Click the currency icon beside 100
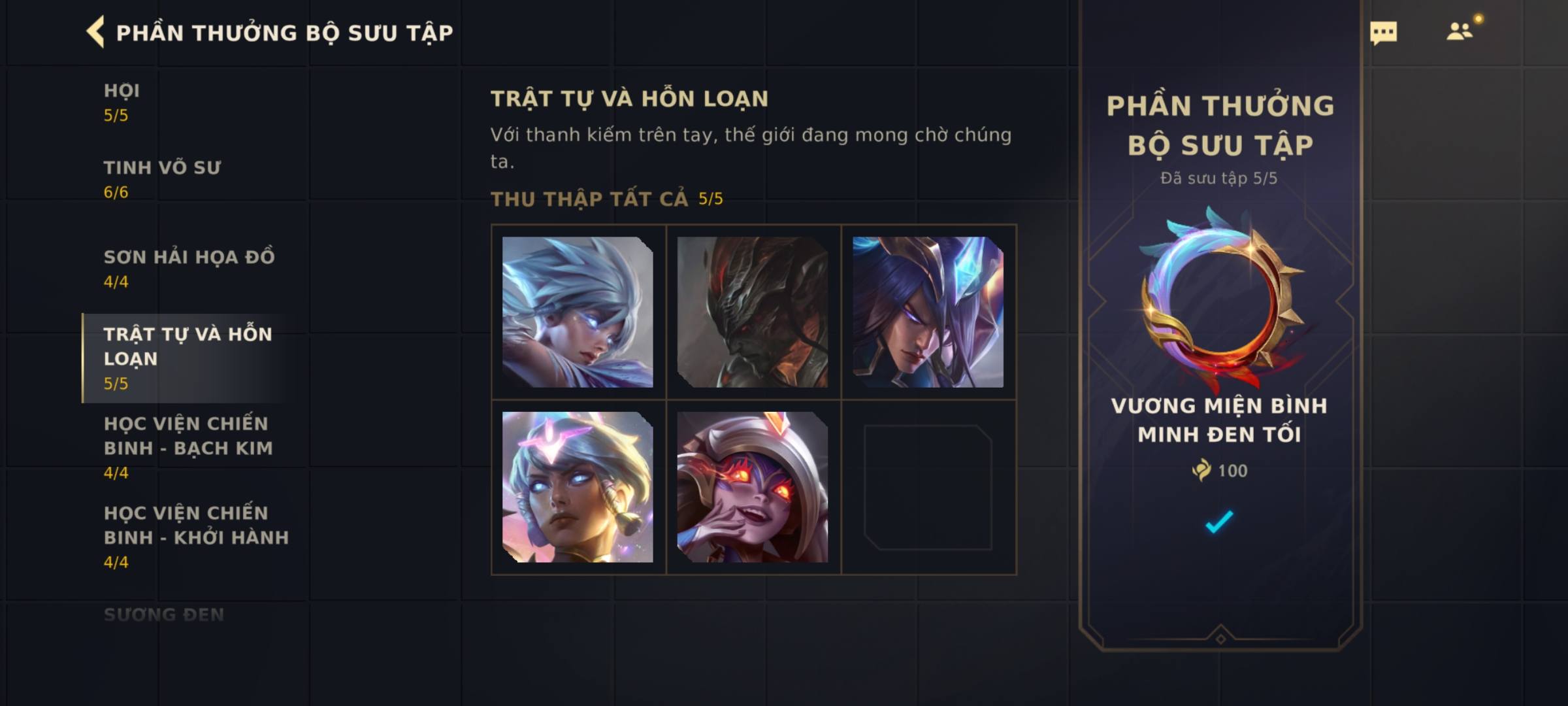1568x706 pixels. [1201, 470]
